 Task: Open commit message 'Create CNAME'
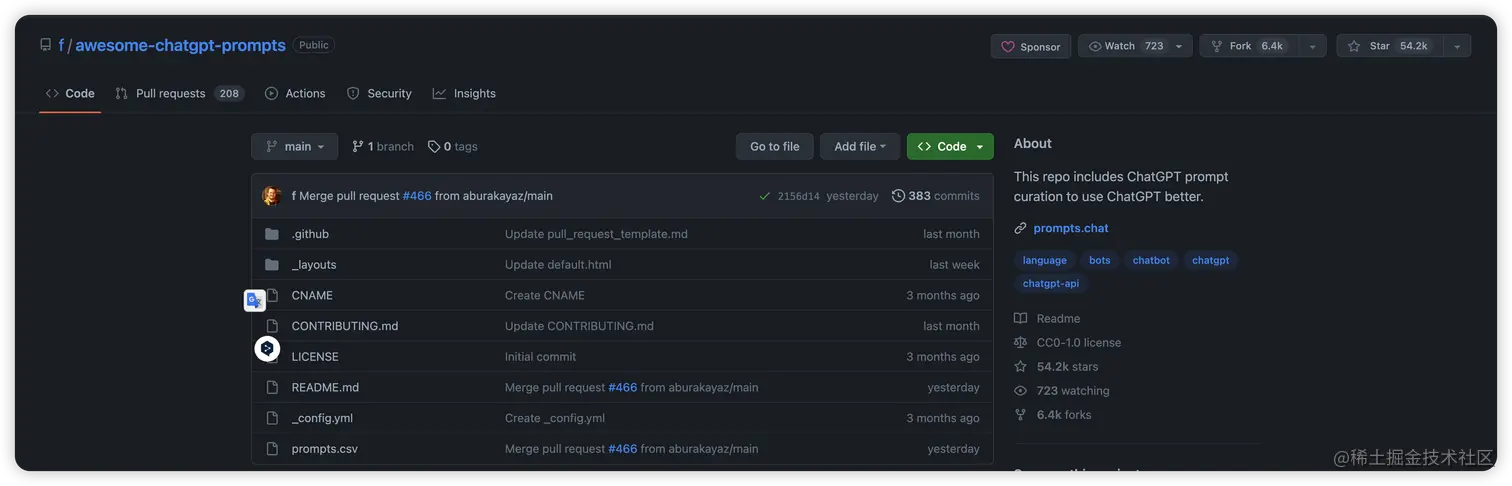pyautogui.click(x=545, y=295)
